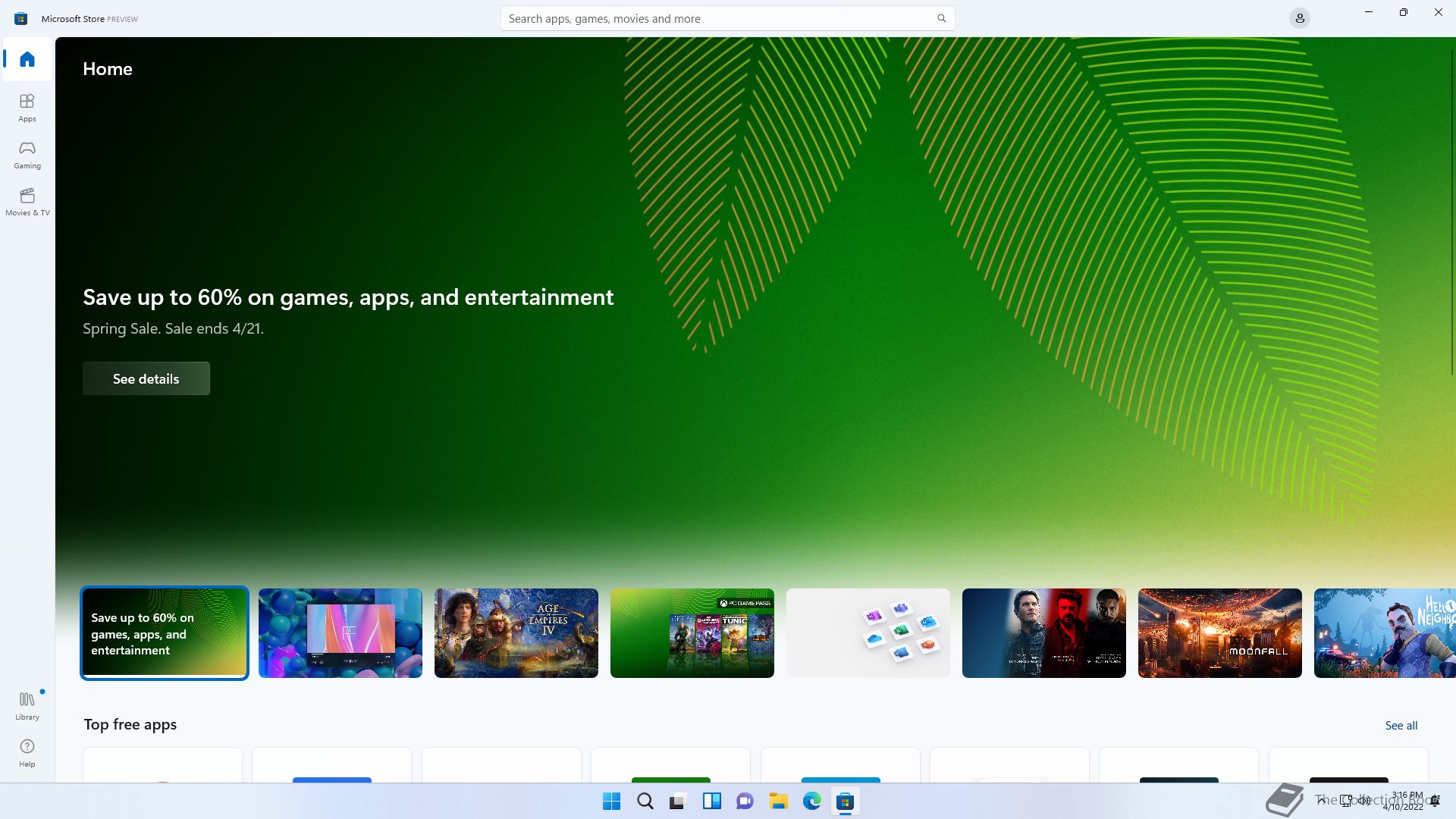Select the Hello Neighbor thumbnail
Screen dimensions: 1456x819
pyautogui.click(x=1385, y=632)
